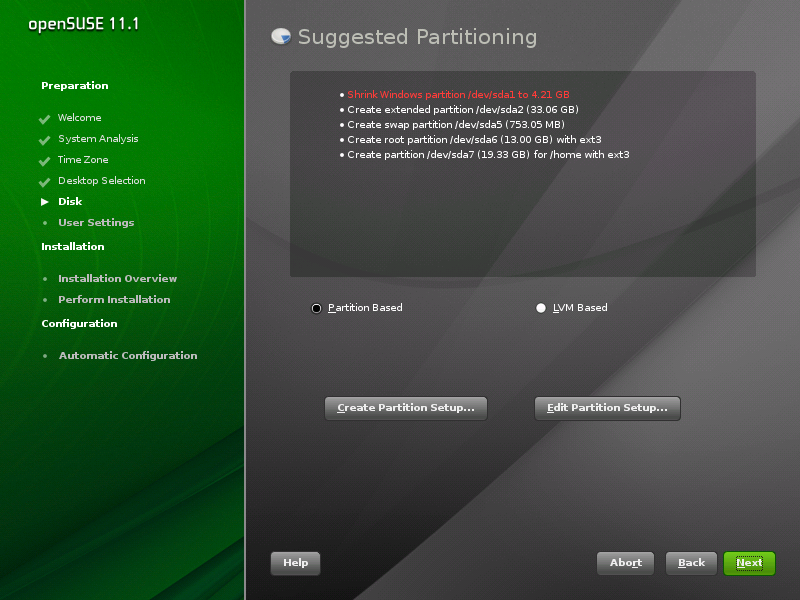Click the Automatic Configuration step label
The height and width of the screenshot is (600, 800).
[128, 356]
